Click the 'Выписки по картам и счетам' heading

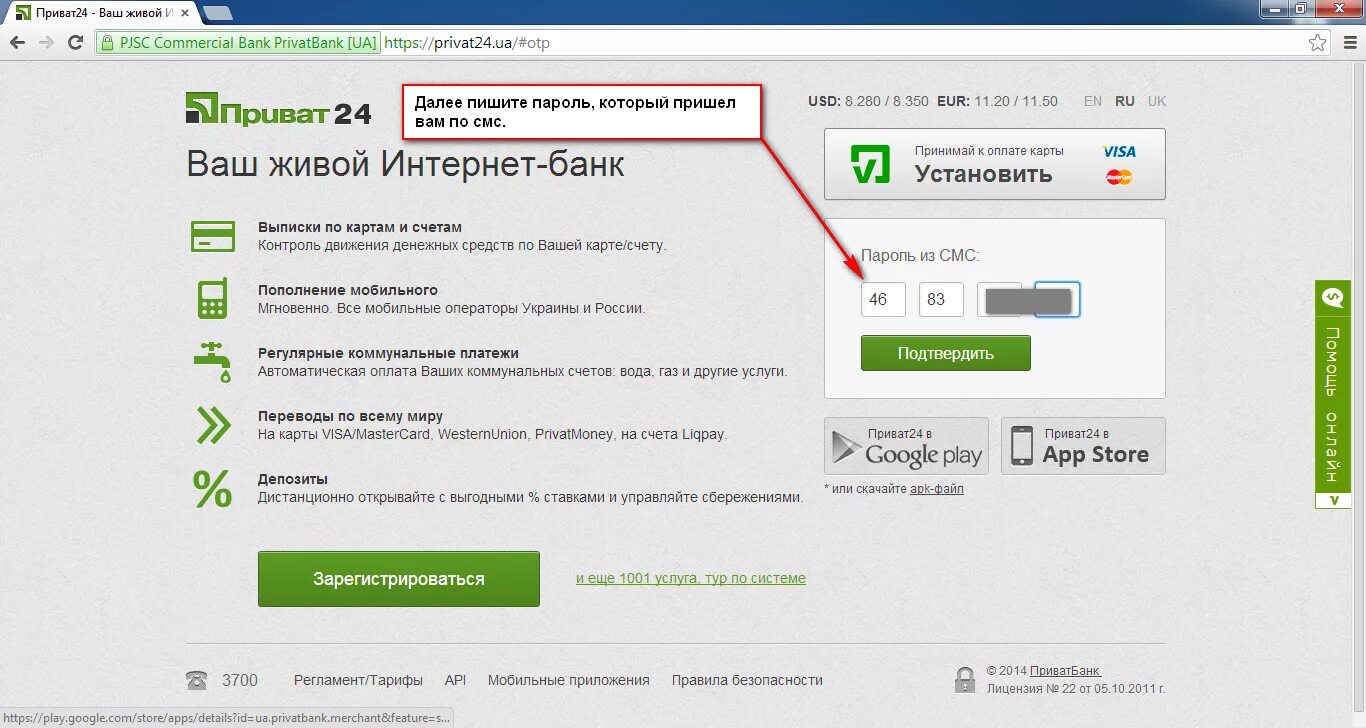[360, 227]
